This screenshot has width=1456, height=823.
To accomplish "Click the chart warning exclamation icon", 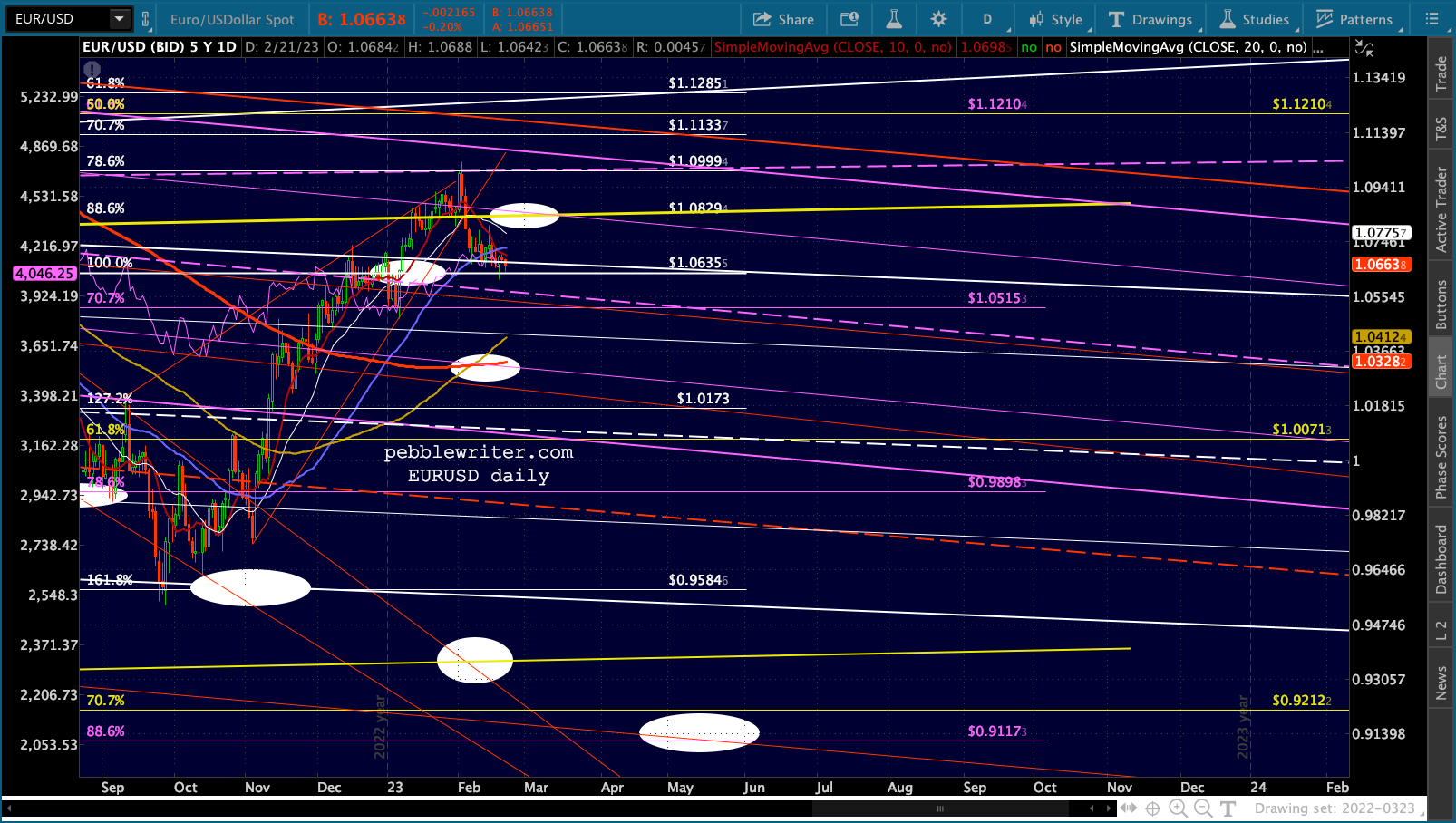I will [92, 69].
